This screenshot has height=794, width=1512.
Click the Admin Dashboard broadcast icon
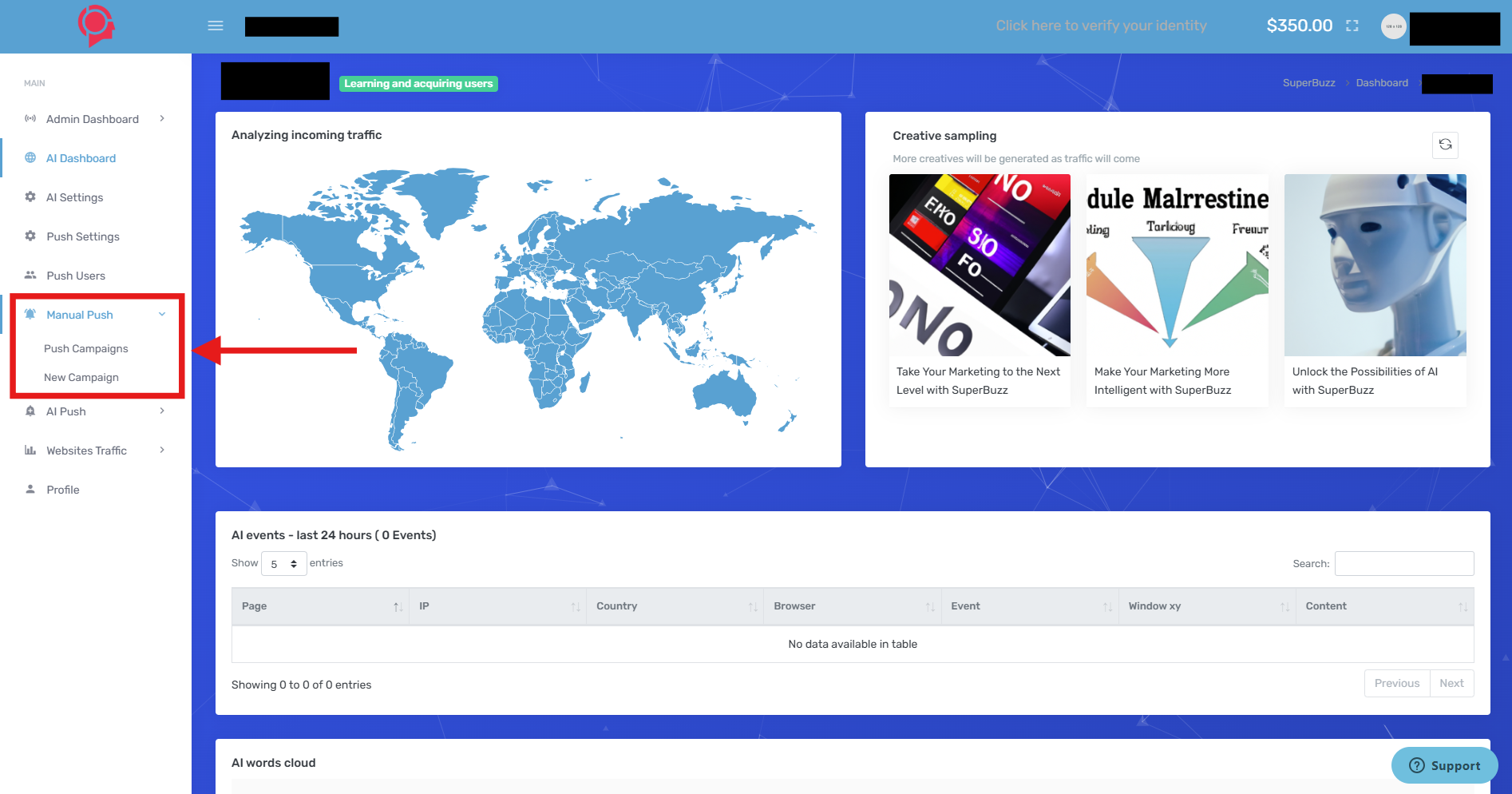click(x=30, y=118)
